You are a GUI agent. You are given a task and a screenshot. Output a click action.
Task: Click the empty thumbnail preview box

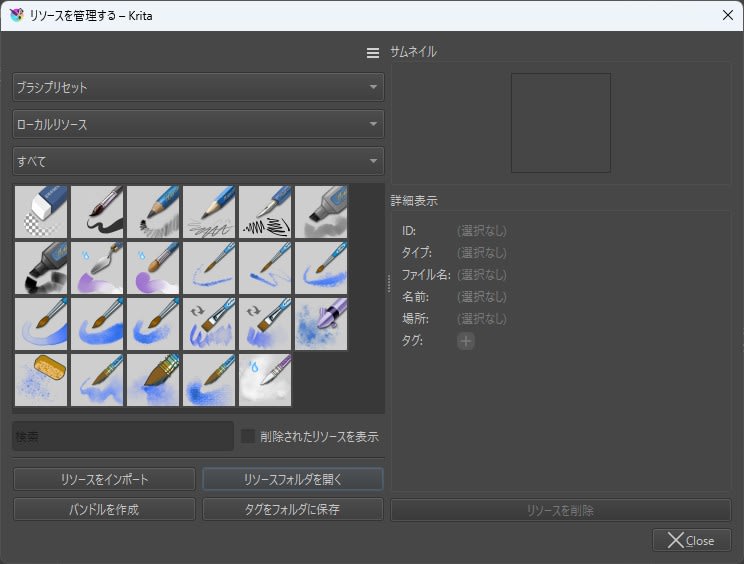pos(560,123)
